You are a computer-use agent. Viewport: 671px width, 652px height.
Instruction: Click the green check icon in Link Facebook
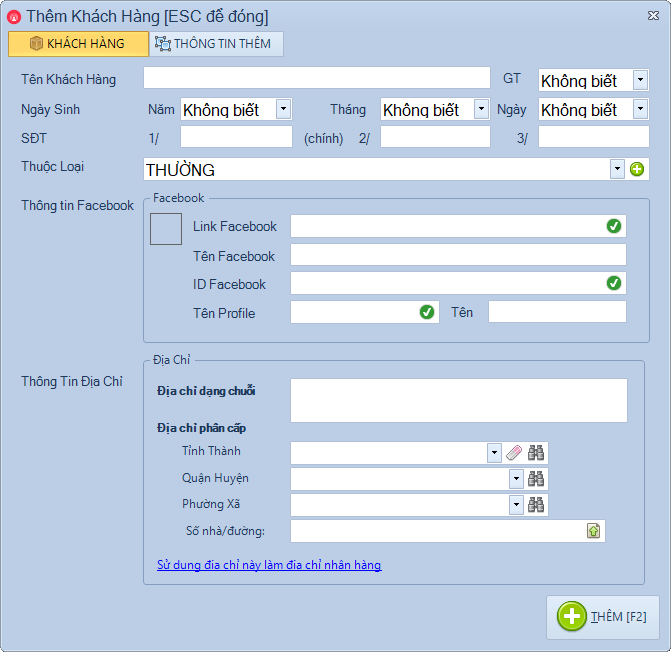614,226
